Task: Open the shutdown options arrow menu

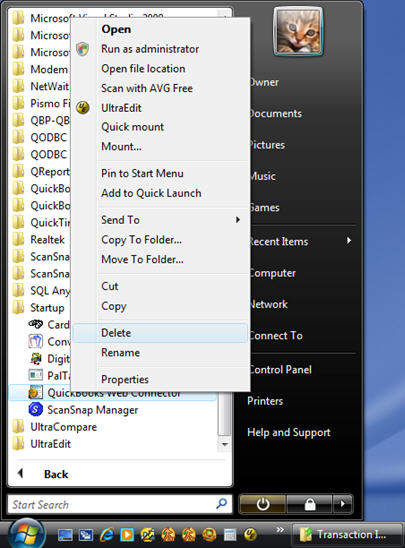Action: click(342, 504)
